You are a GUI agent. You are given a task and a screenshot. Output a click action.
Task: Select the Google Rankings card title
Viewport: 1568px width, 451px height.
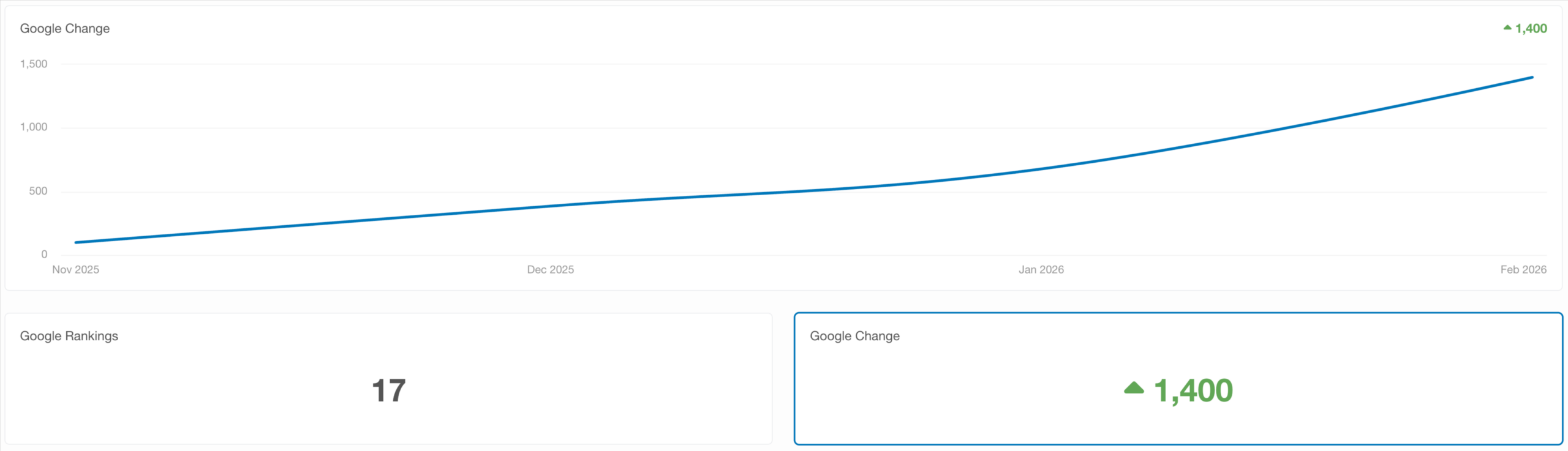pyautogui.click(x=69, y=336)
